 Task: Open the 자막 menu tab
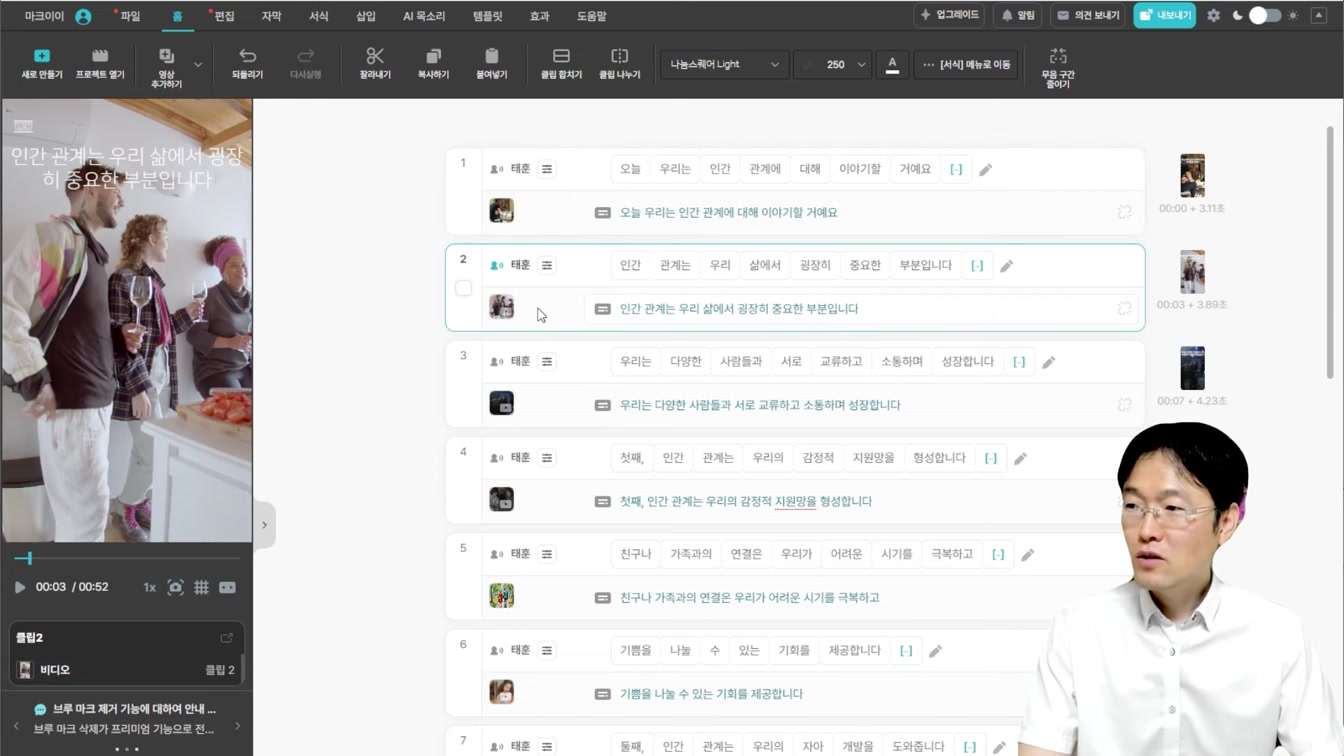coord(271,16)
